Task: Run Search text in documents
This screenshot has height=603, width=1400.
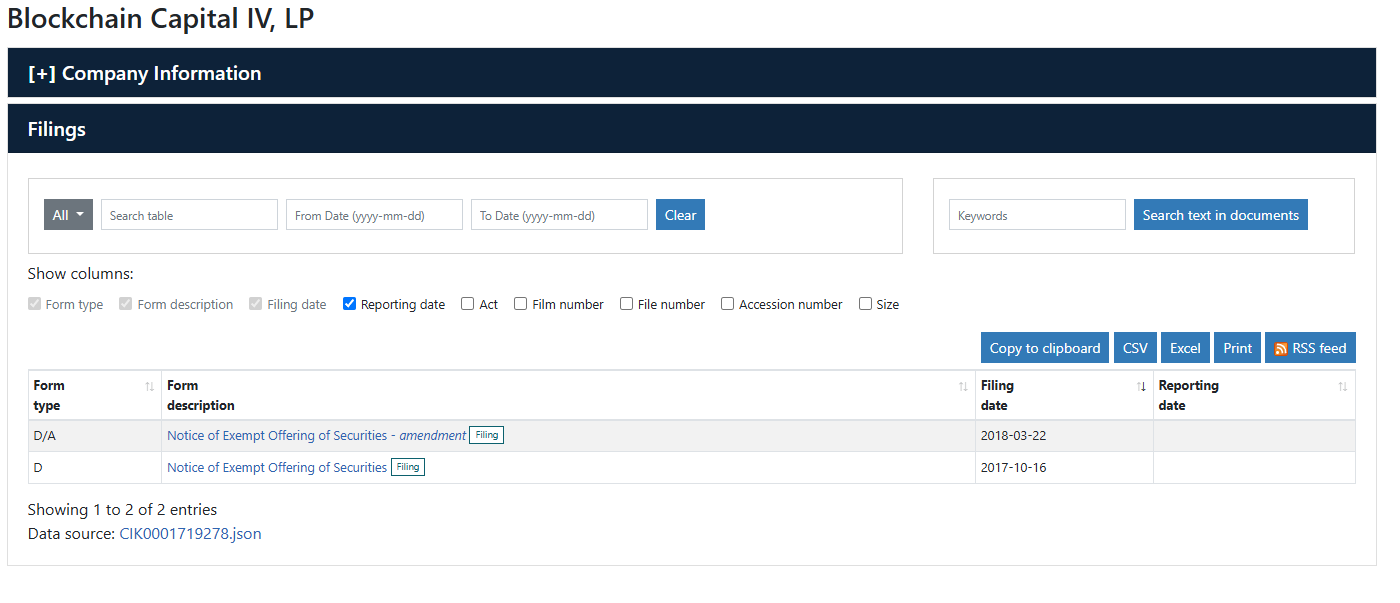Action: tap(1220, 215)
